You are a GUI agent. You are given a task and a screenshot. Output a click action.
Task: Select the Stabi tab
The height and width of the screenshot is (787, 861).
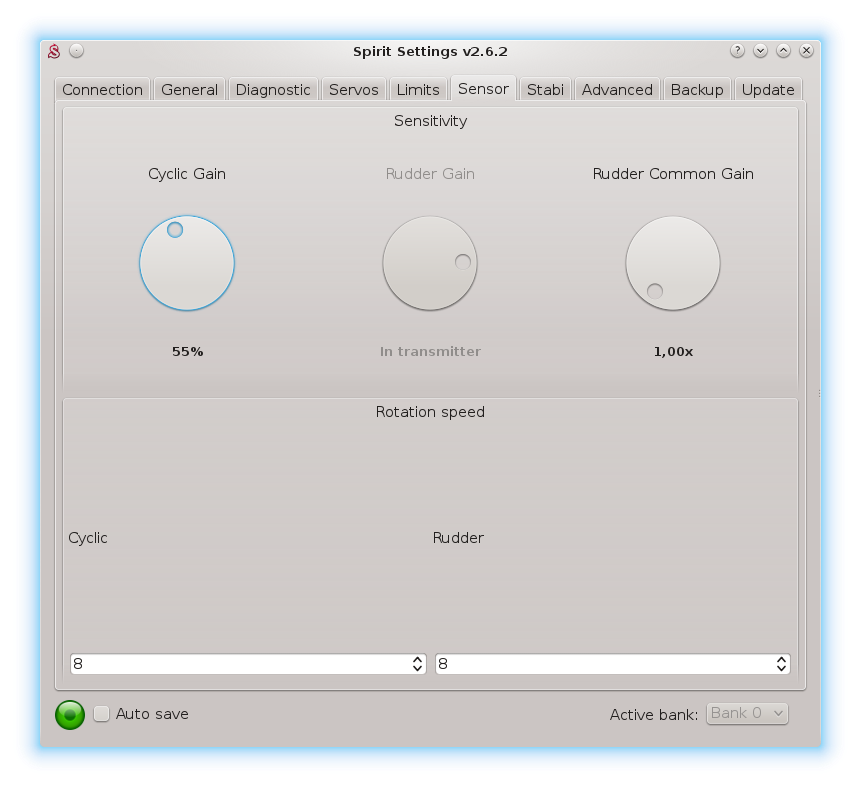(x=545, y=90)
